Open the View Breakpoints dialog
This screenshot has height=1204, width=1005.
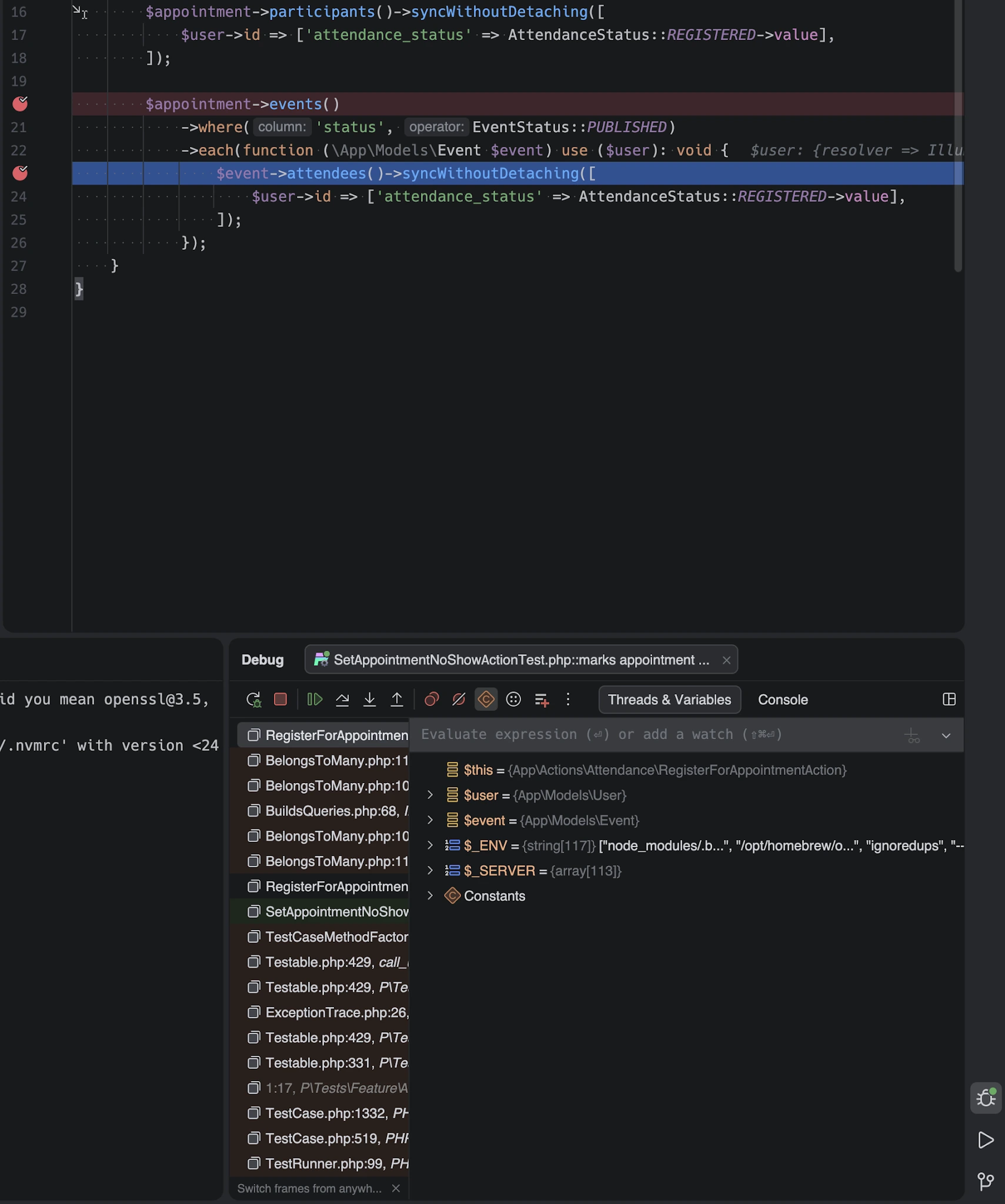point(432,700)
